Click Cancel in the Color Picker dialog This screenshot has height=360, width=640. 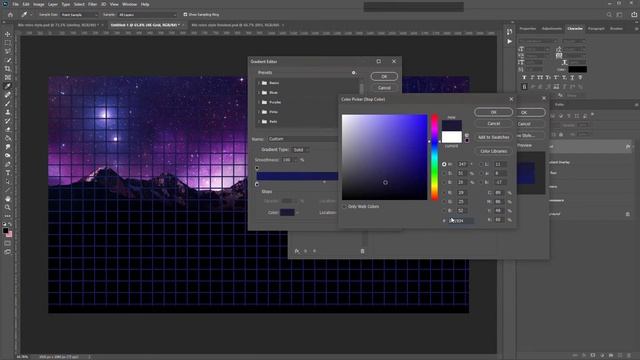click(493, 124)
